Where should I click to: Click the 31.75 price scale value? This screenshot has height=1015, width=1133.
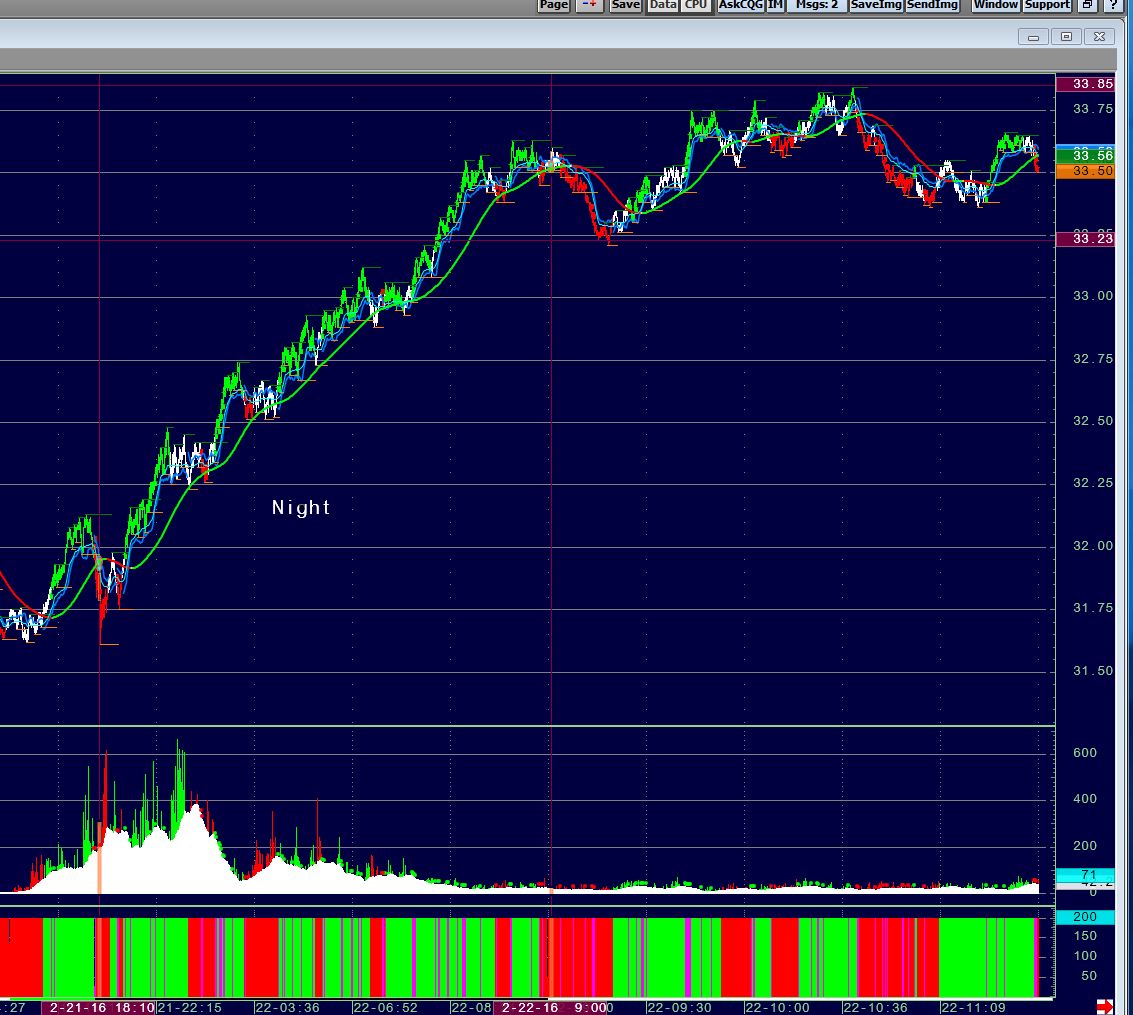(x=1093, y=608)
